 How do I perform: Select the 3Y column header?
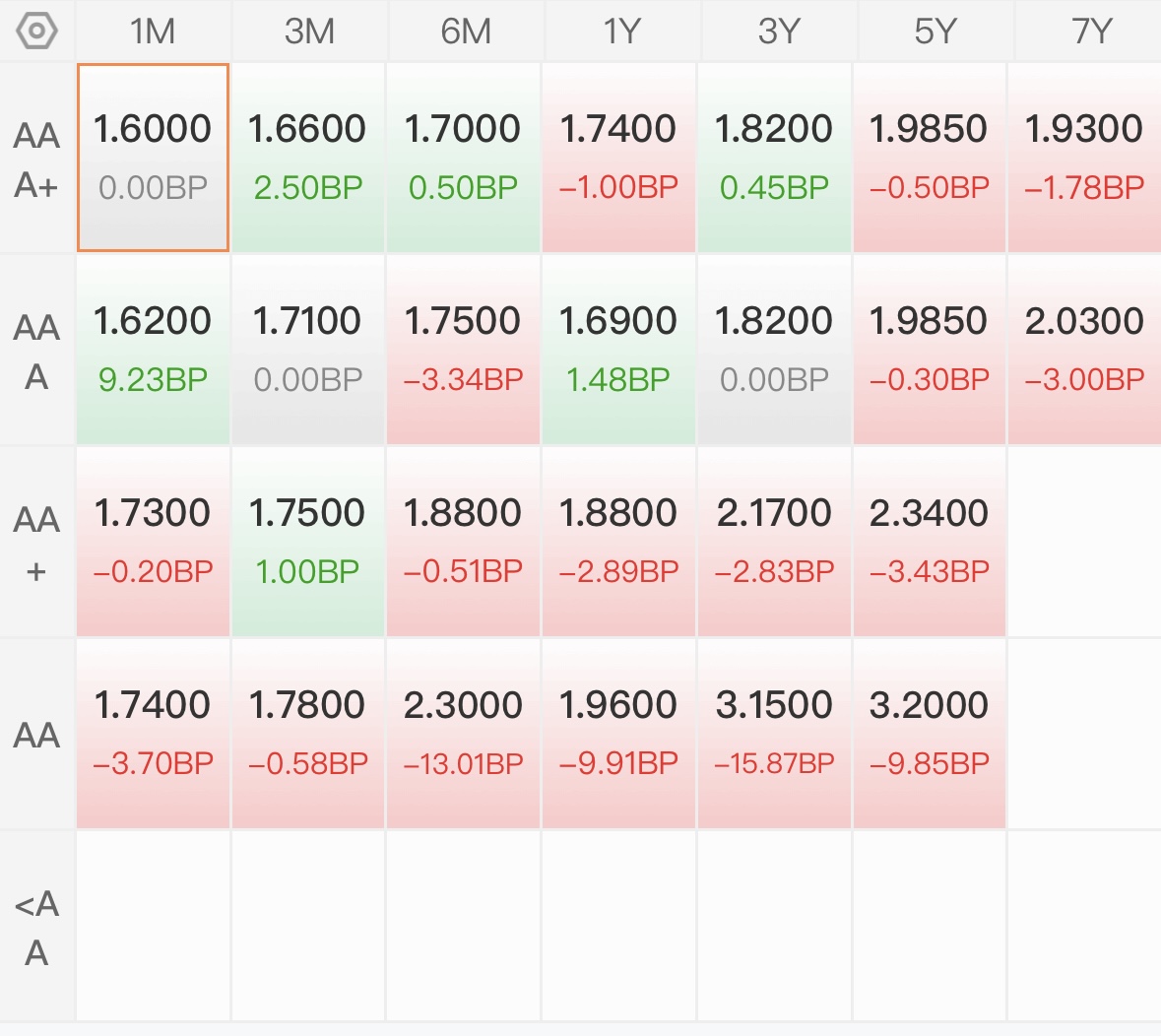(x=779, y=32)
